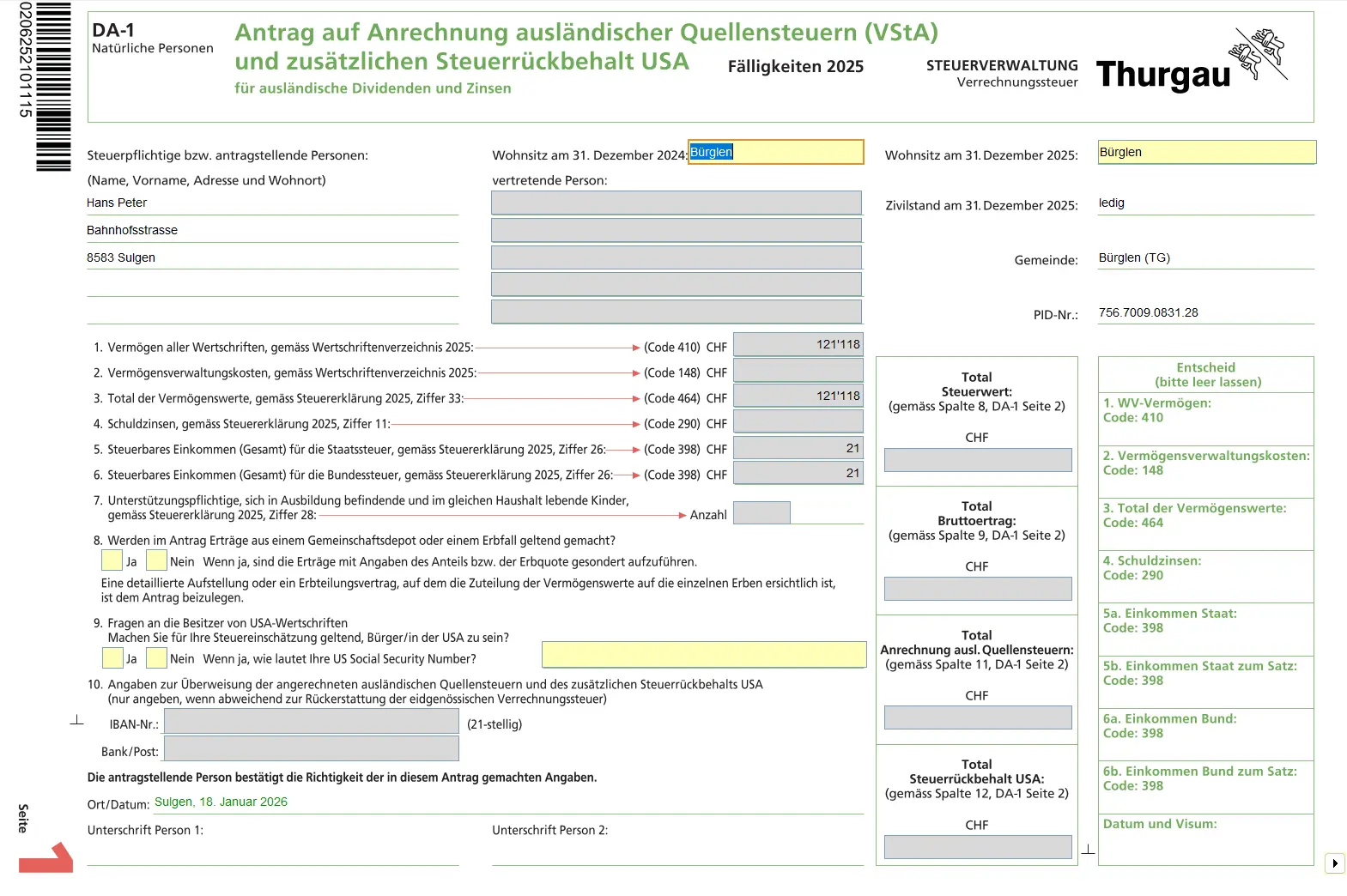Image resolution: width=1347 pixels, height=896 pixels.
Task: Click into the IBAN-Nr. input field
Action: coord(311,722)
